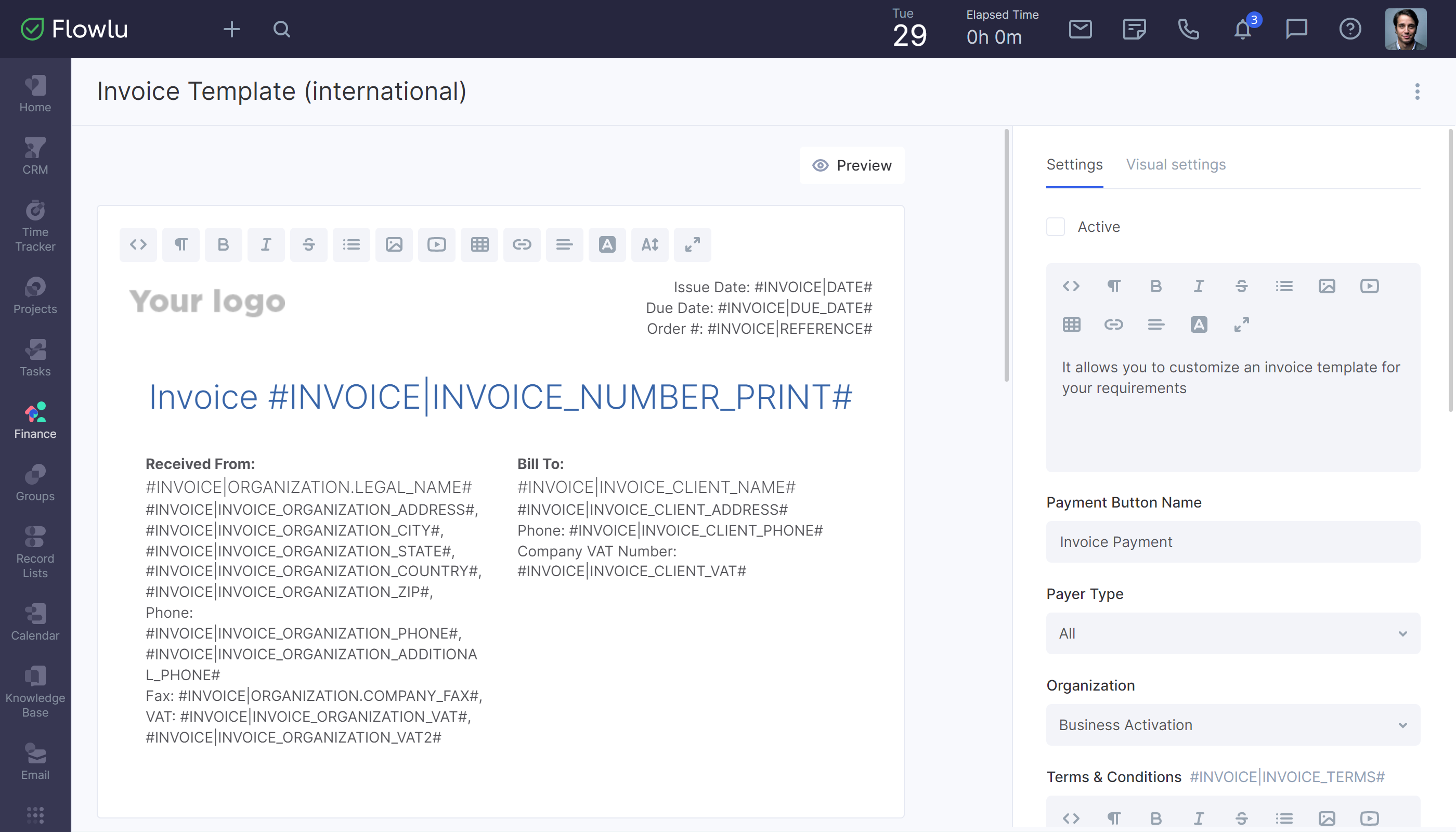Click the Elapsed Time tracker
This screenshot has height=832, width=1456.
click(1002, 29)
